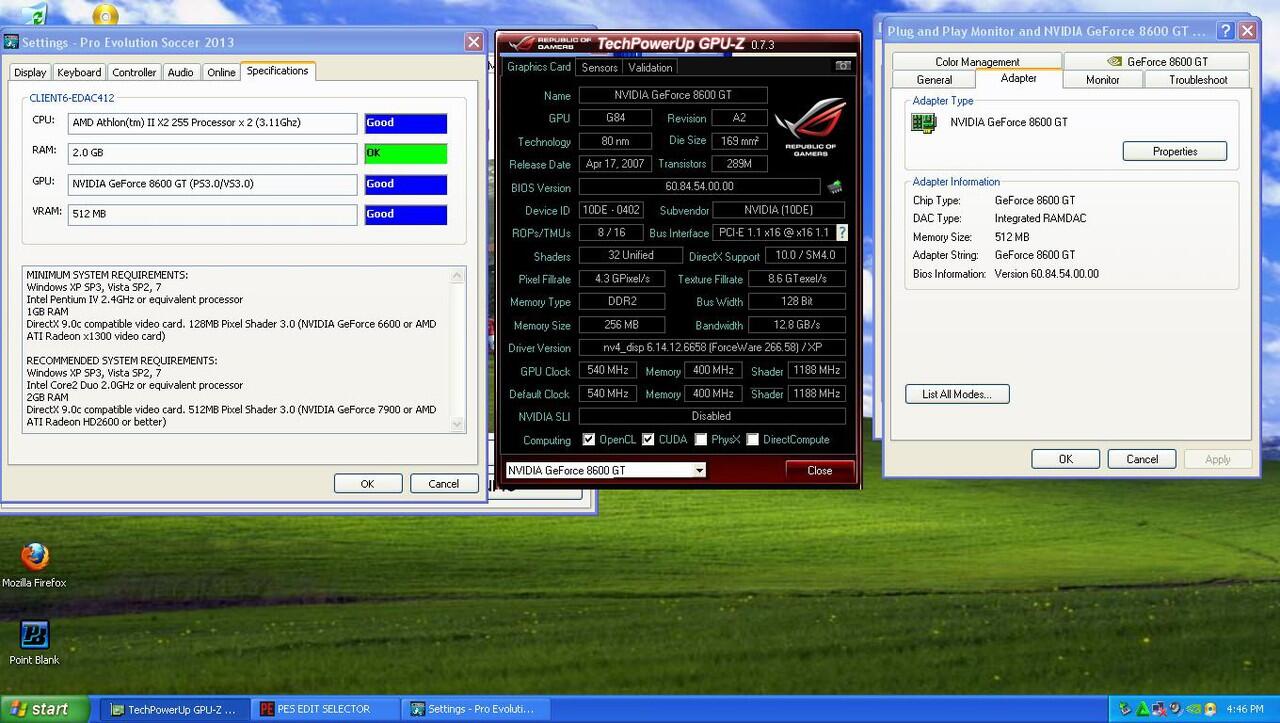
Task: Click TechPowerUp GPU-Z taskbar button
Action: coord(176,709)
